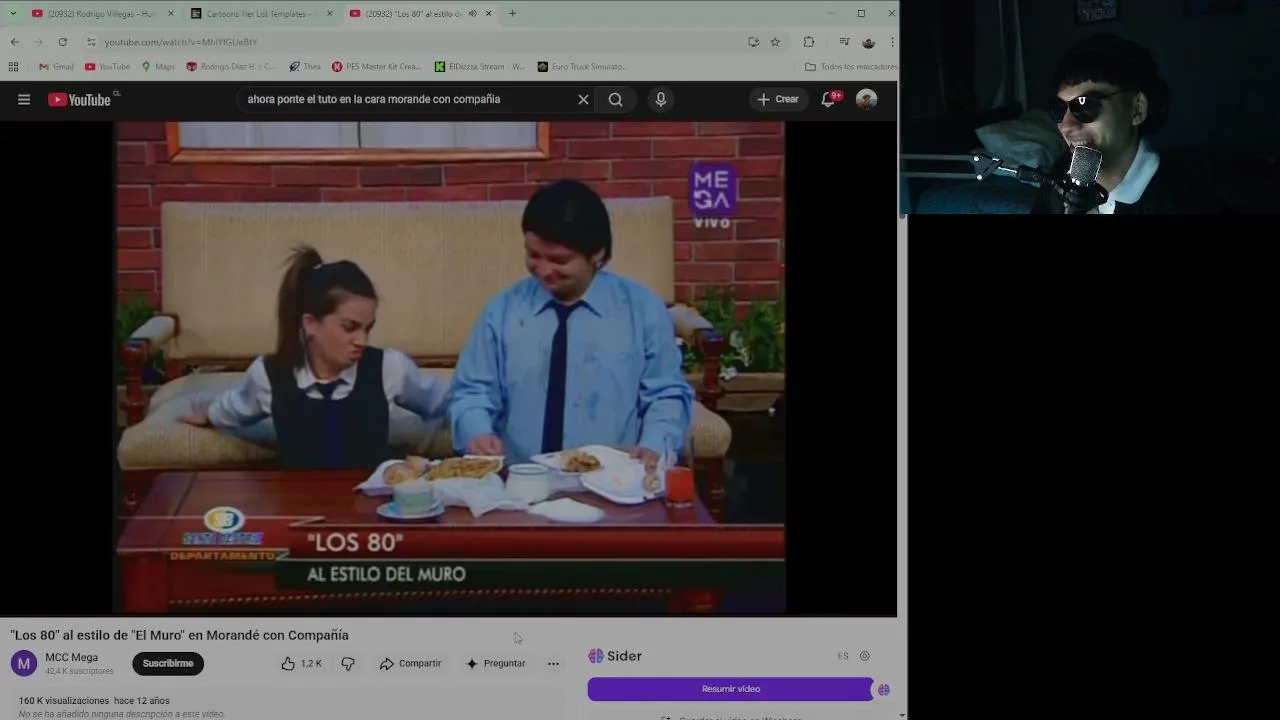Open the Chrome profile avatar

click(868, 42)
